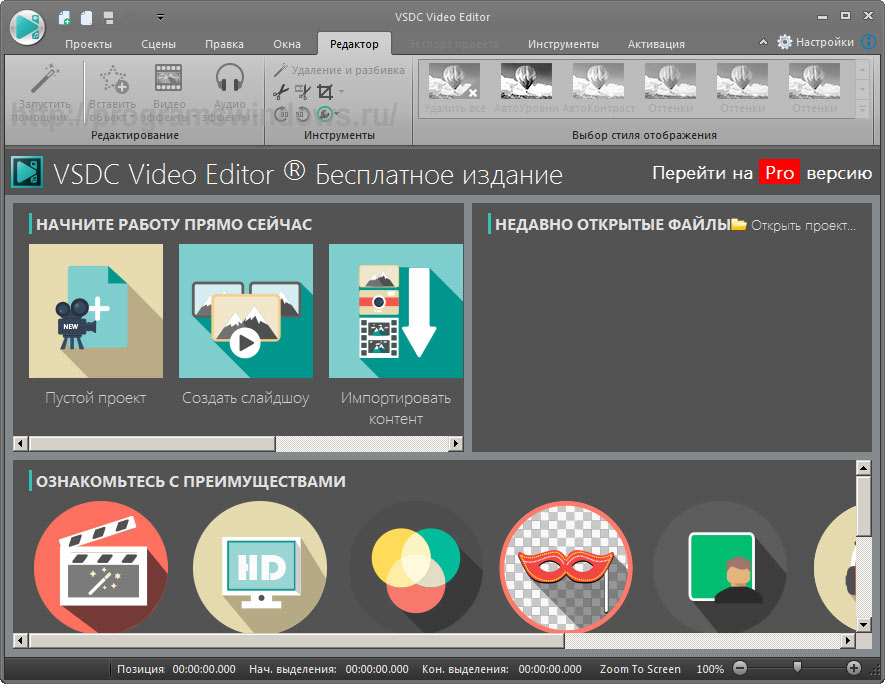Image resolution: width=885 pixels, height=684 pixels.
Task: Click zoom out minus button
Action: [x=740, y=668]
